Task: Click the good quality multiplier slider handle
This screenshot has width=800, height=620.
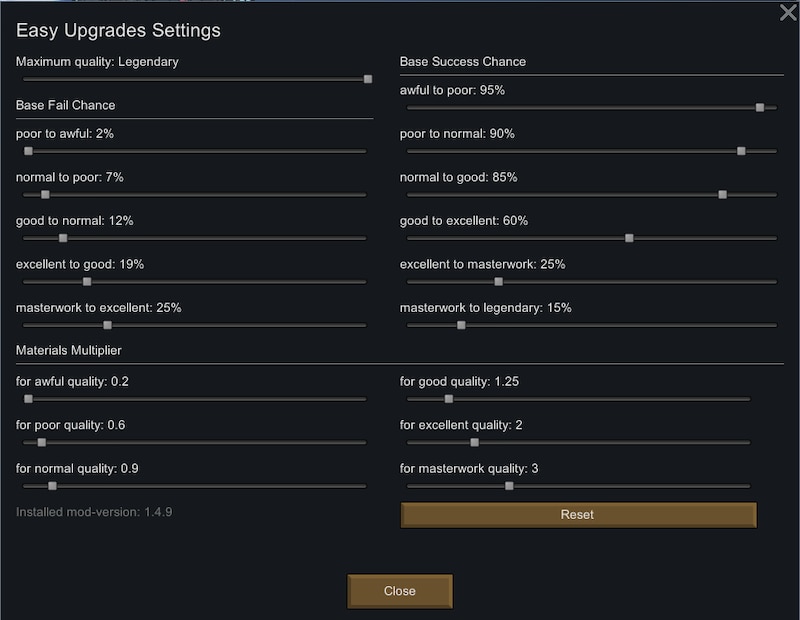Action: click(448, 399)
